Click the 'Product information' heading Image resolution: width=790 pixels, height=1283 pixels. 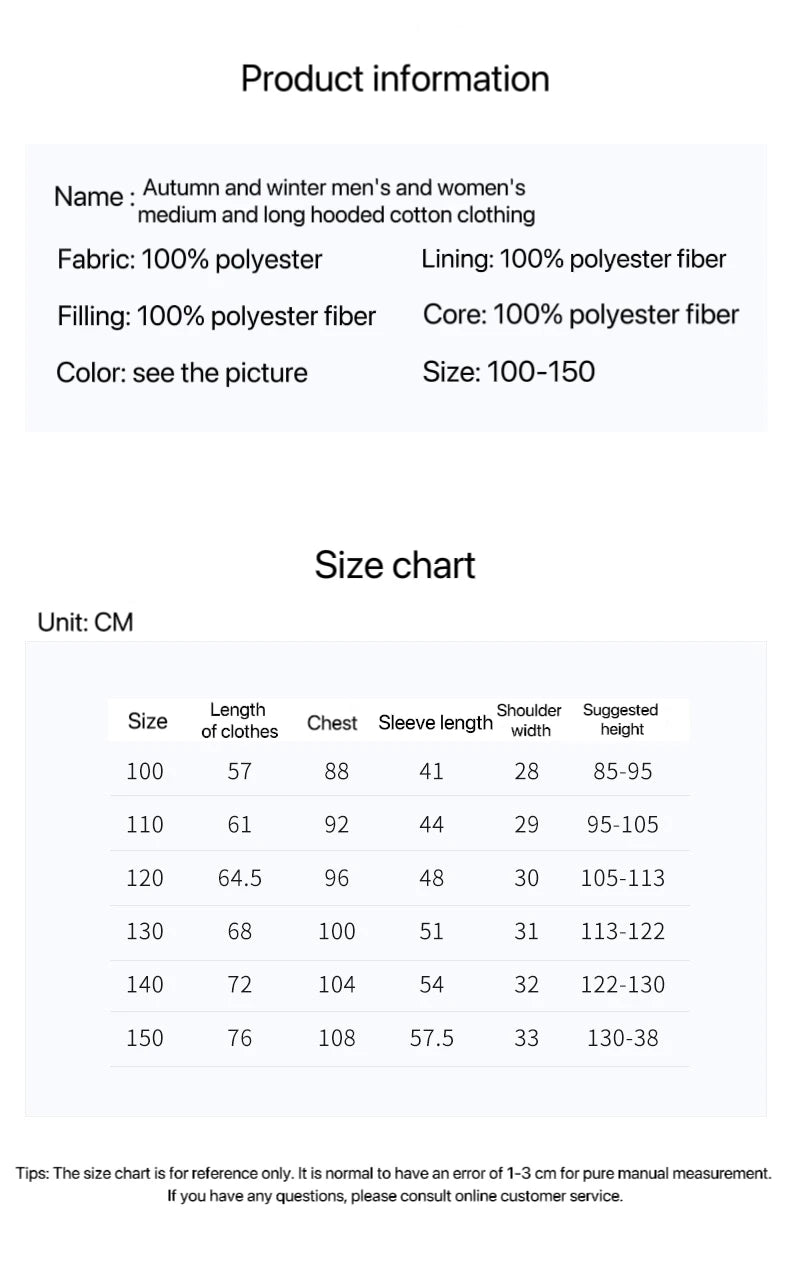coord(395,79)
